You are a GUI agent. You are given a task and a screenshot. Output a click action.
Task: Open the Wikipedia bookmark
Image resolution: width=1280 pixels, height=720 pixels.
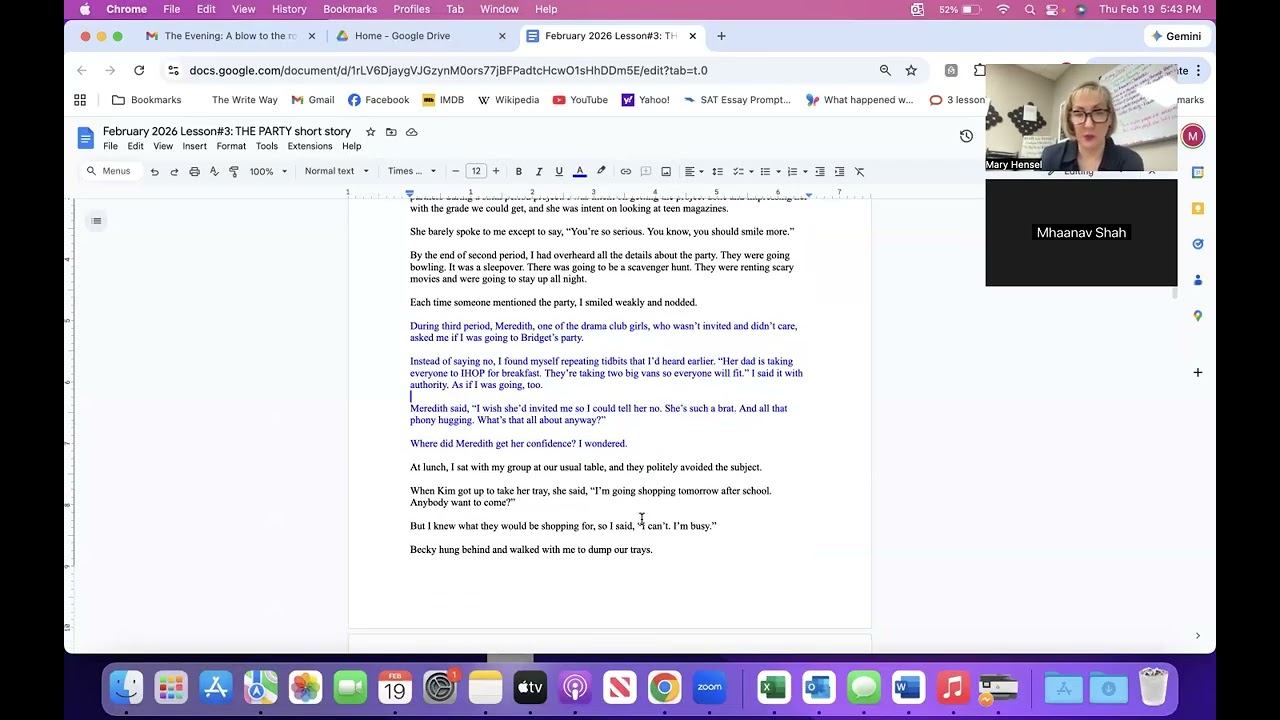point(508,100)
